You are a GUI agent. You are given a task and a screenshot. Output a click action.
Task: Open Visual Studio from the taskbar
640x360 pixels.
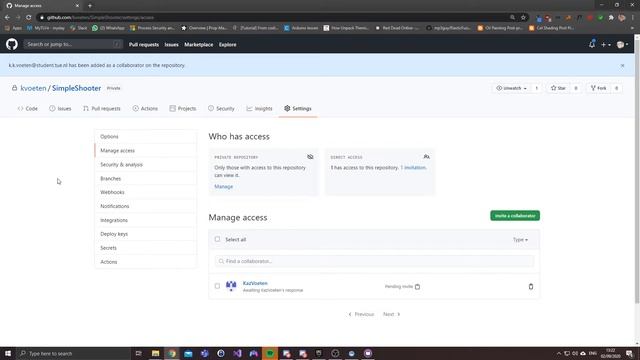click(237, 353)
